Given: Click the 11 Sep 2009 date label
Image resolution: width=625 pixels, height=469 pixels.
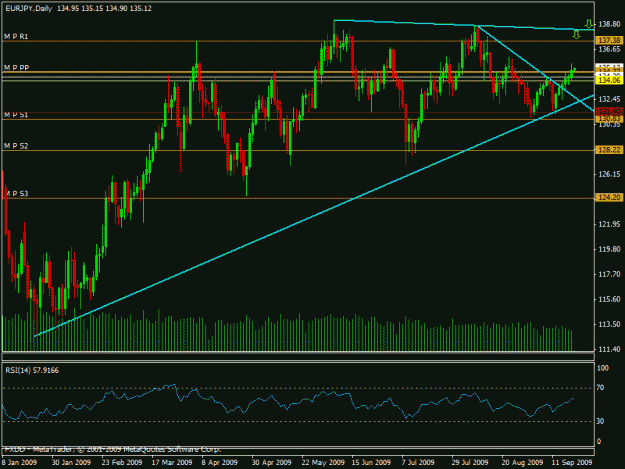Looking at the screenshot, I should point(572,462).
